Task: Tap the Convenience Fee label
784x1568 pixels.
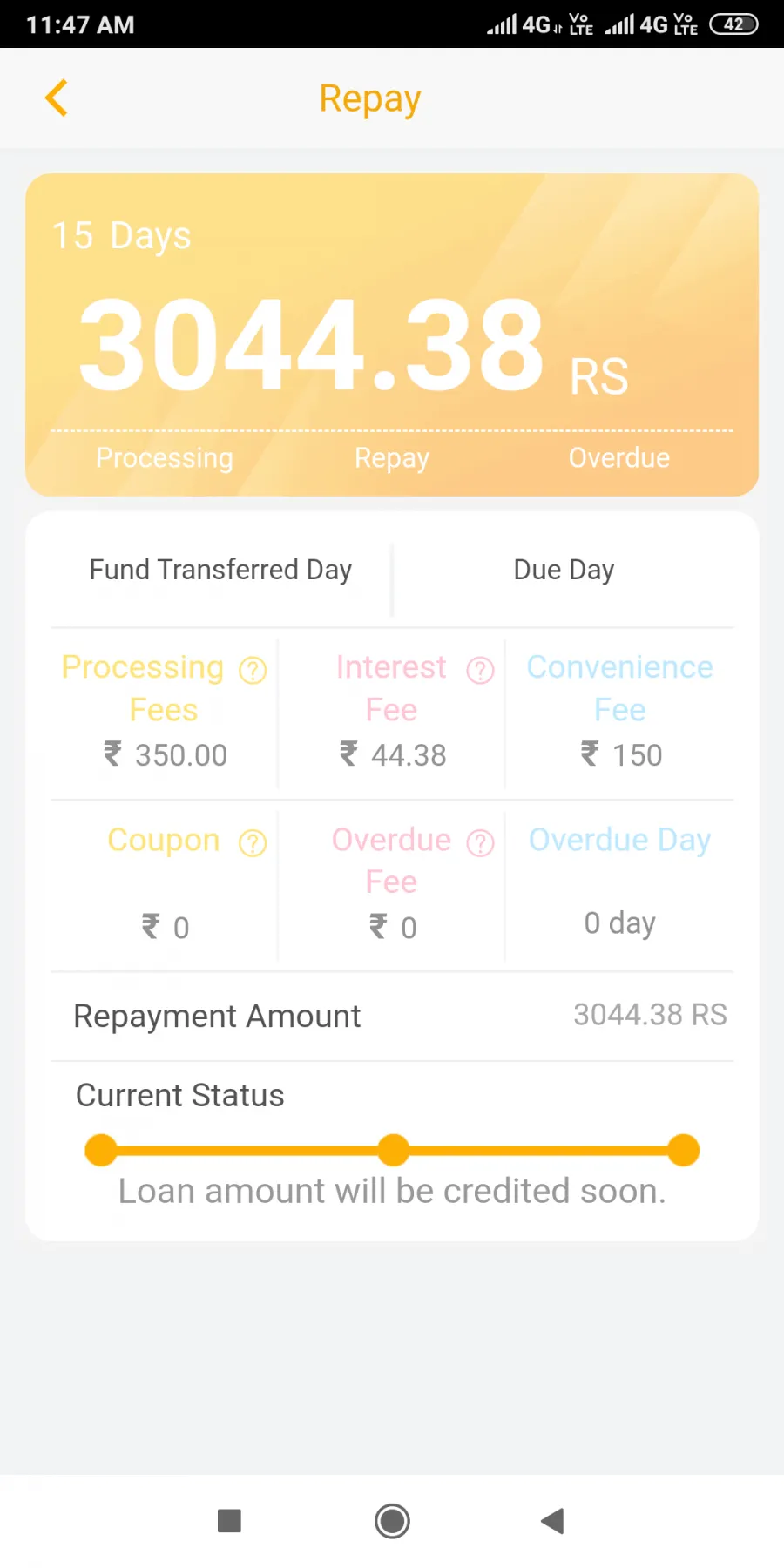Action: tap(619, 688)
